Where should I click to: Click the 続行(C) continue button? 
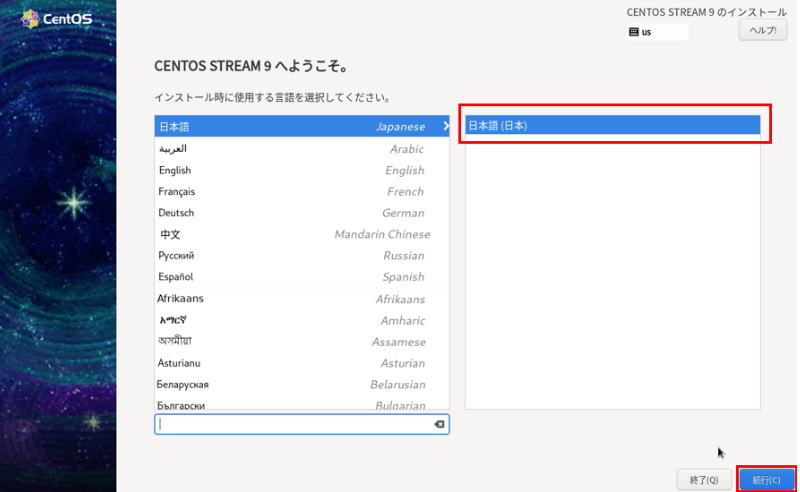766,480
